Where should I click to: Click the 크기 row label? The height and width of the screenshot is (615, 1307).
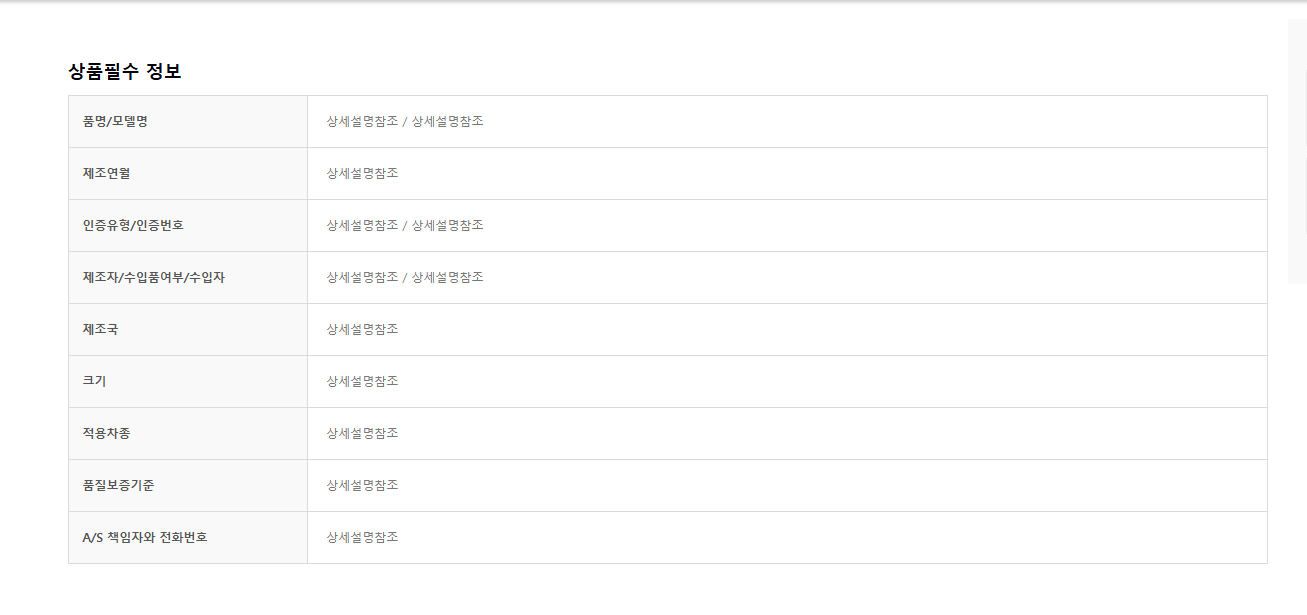94,382
